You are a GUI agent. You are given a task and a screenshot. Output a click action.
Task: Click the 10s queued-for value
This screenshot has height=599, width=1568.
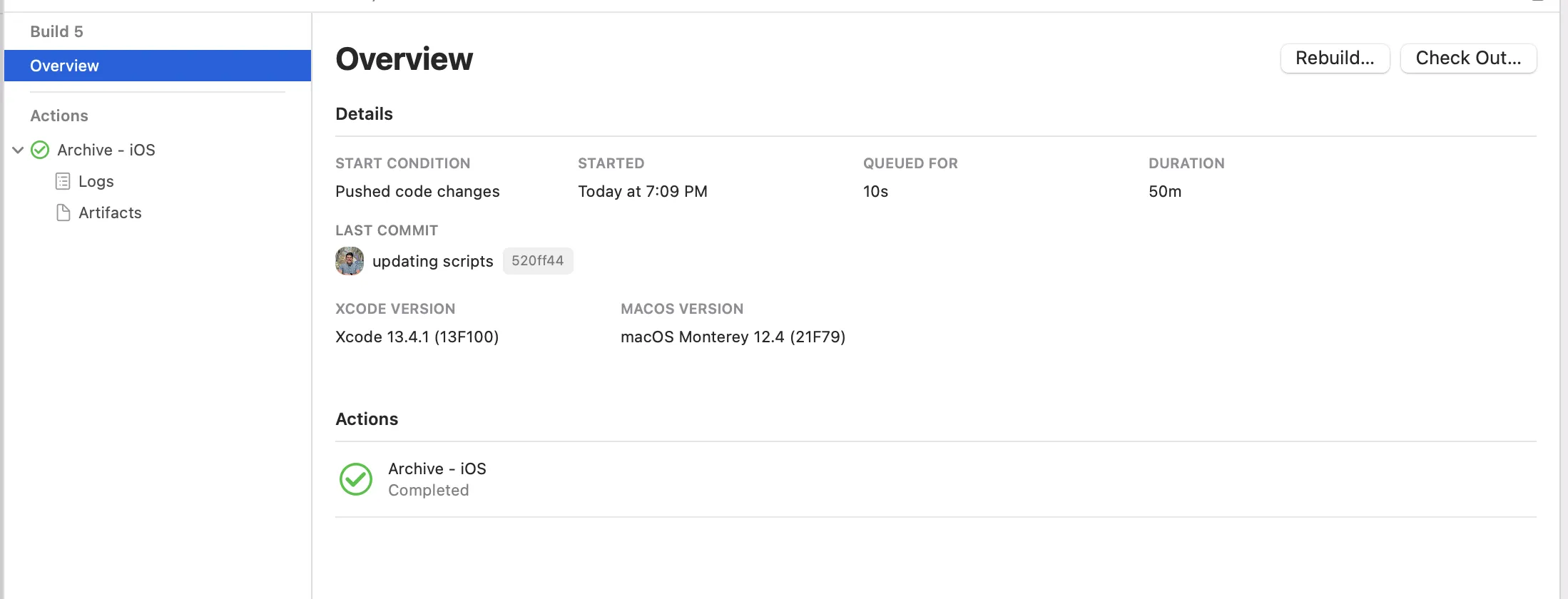(875, 191)
